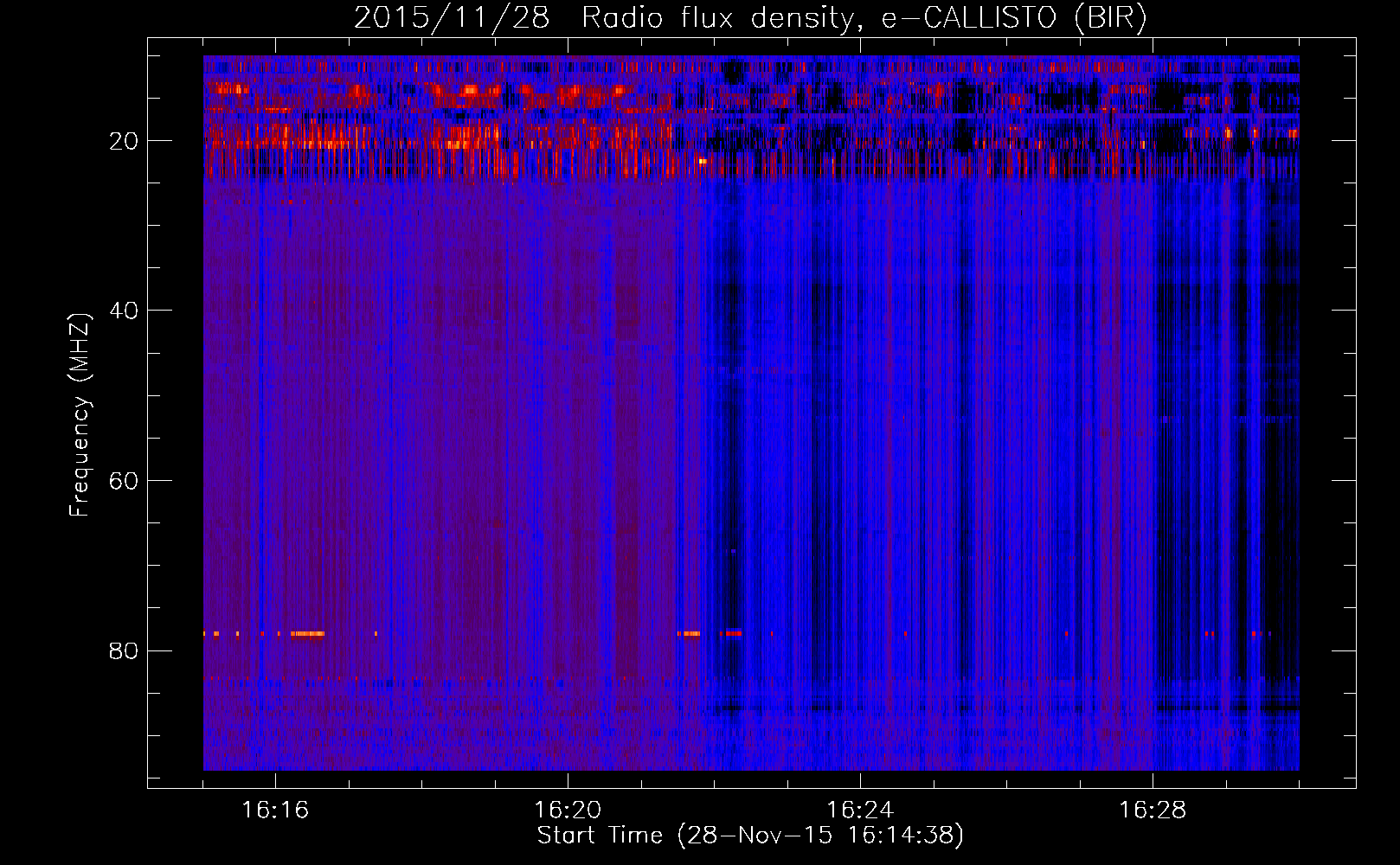Click the 16:28 time tick label
This screenshot has height=865, width=1400.
[1153, 810]
